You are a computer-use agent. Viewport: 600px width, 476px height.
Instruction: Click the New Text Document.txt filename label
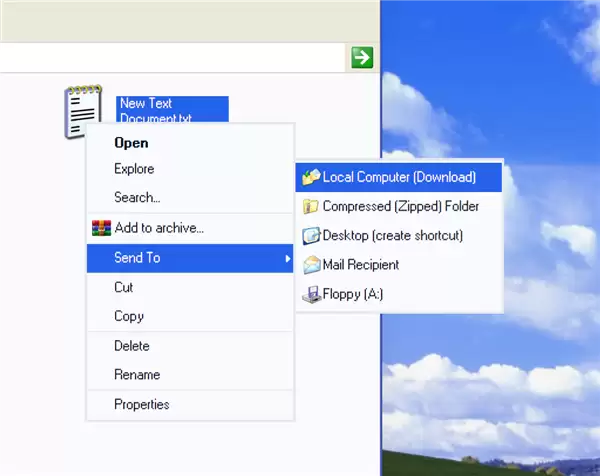pos(171,109)
